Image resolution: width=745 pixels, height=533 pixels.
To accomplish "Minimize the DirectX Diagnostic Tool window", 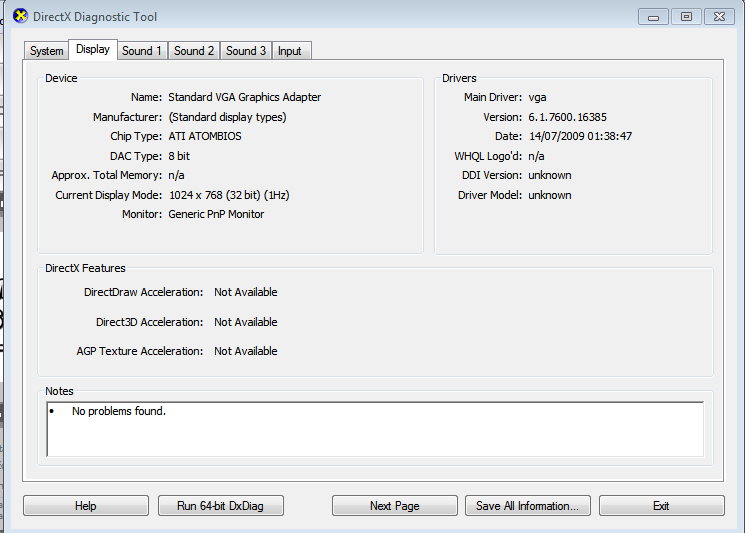I will point(654,17).
